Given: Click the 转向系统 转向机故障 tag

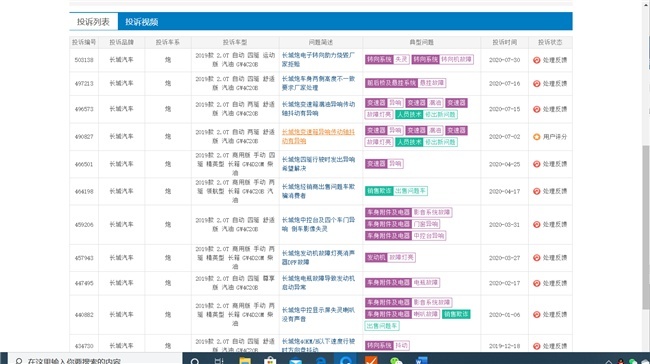Looking at the screenshot, I should (442, 59).
